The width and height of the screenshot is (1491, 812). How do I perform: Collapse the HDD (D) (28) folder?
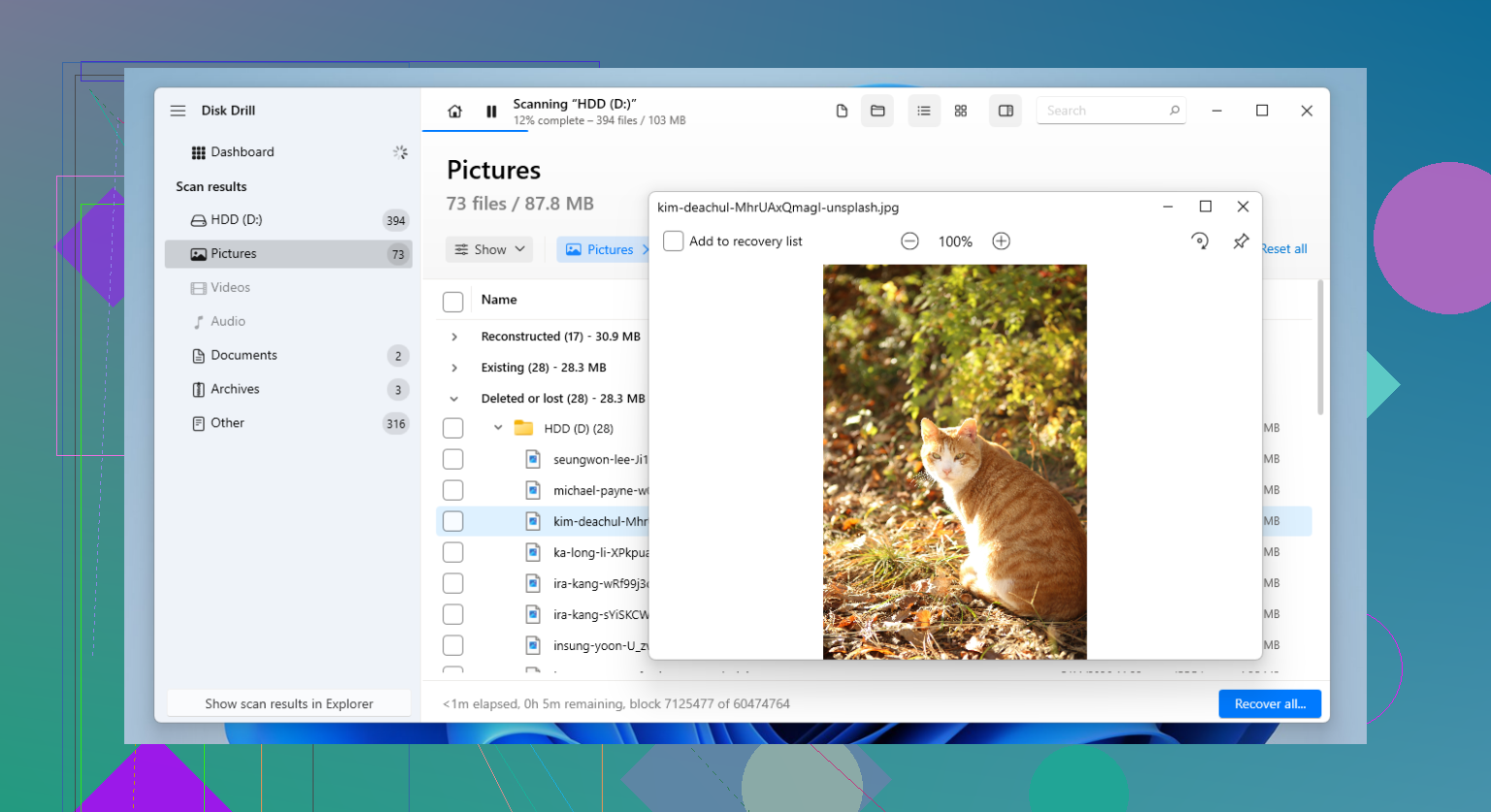[x=498, y=428]
